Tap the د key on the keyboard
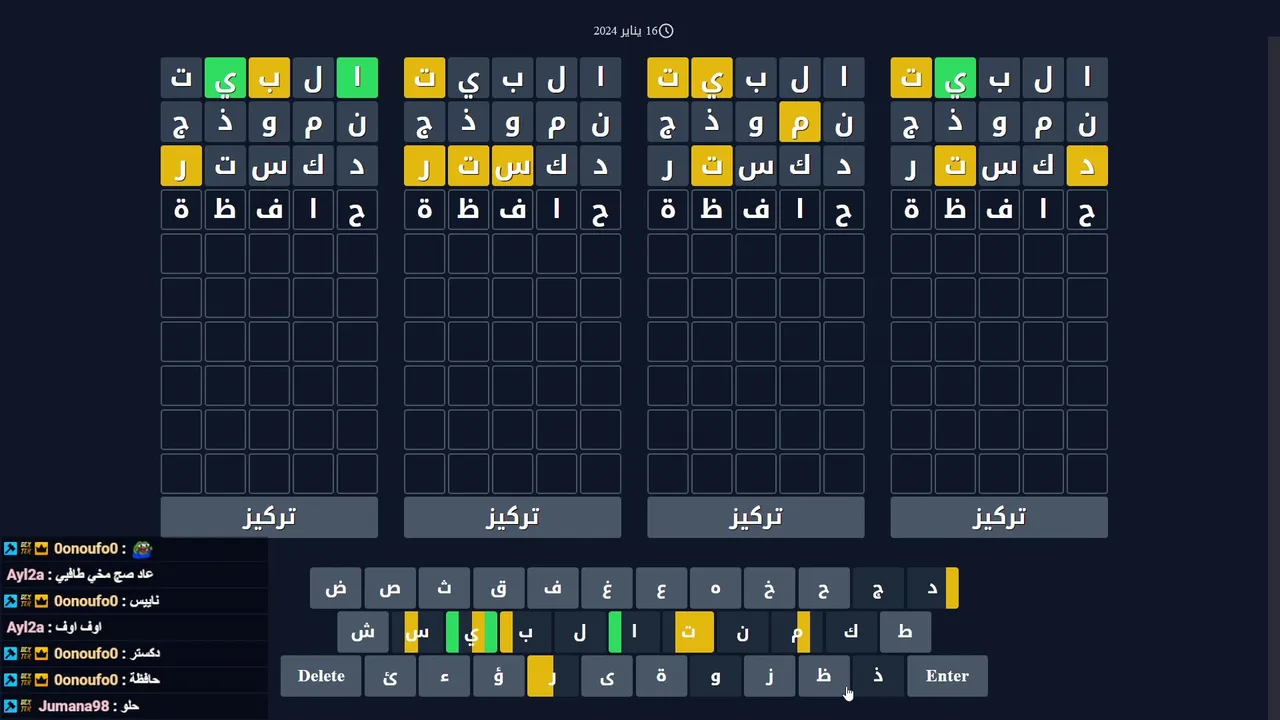This screenshot has width=1280, height=720. tap(932, 588)
